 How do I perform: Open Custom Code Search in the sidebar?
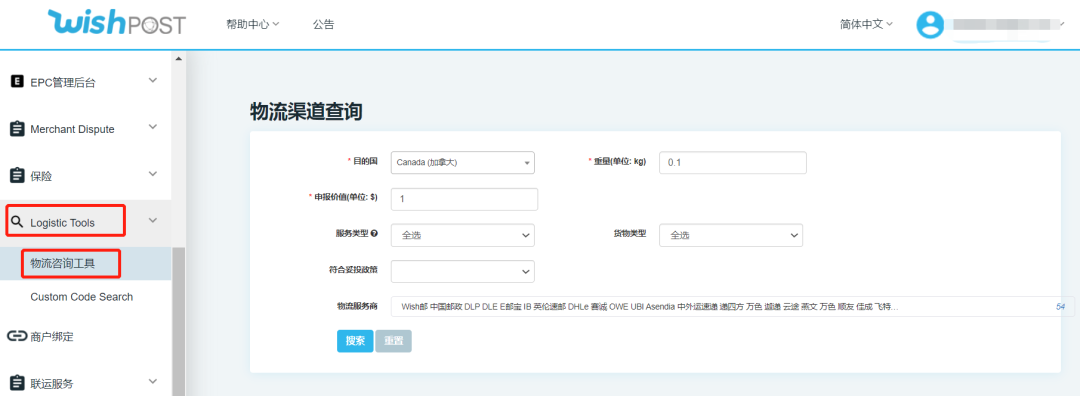point(82,297)
